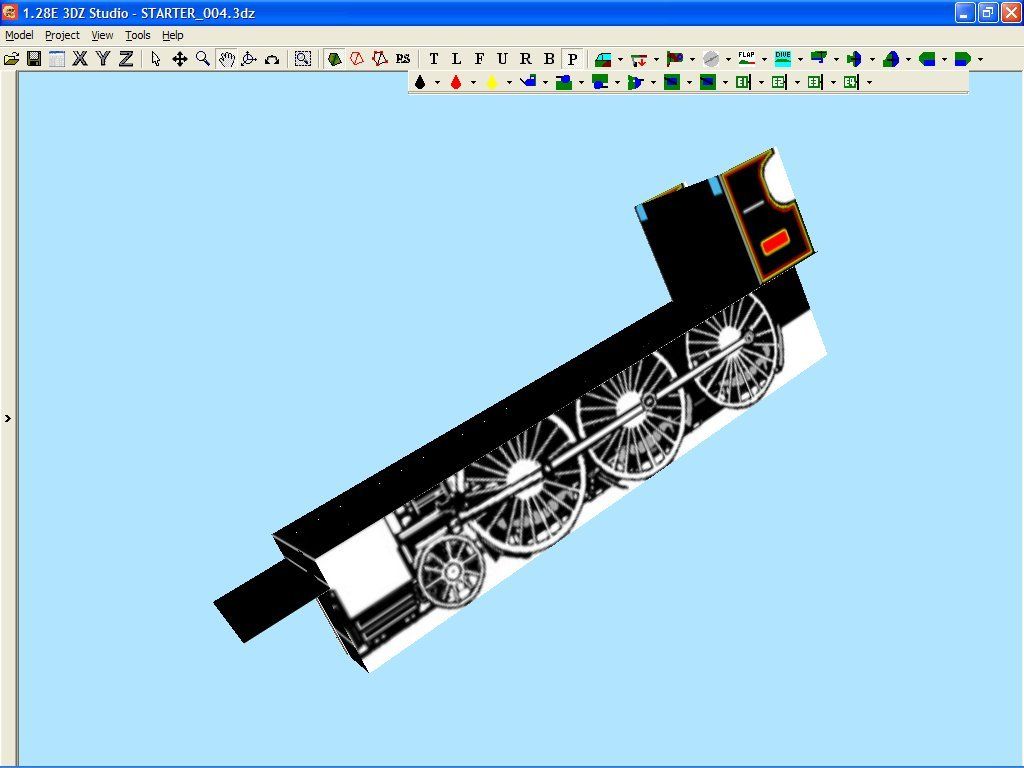
Task: Switch to Under view (U)
Action: point(502,59)
